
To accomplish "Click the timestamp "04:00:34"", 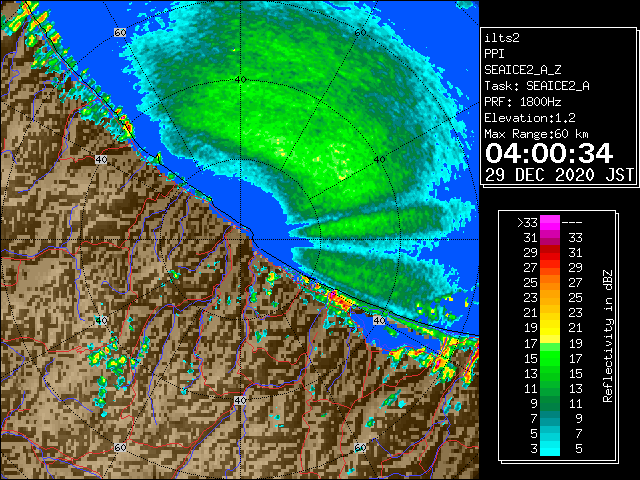I will coord(549,153).
